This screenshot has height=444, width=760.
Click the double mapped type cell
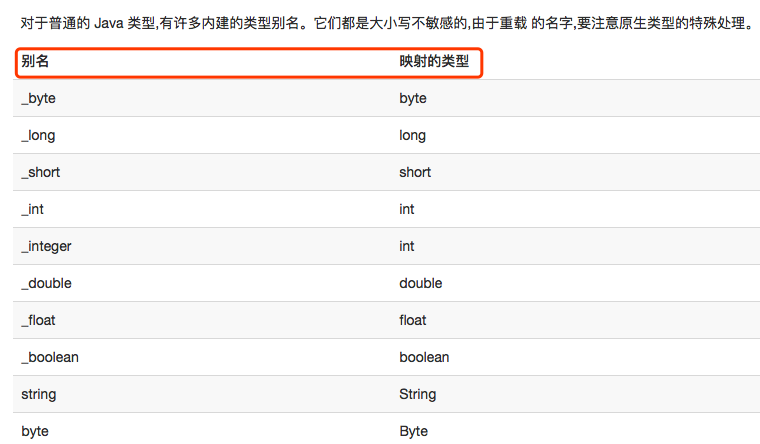point(421,283)
